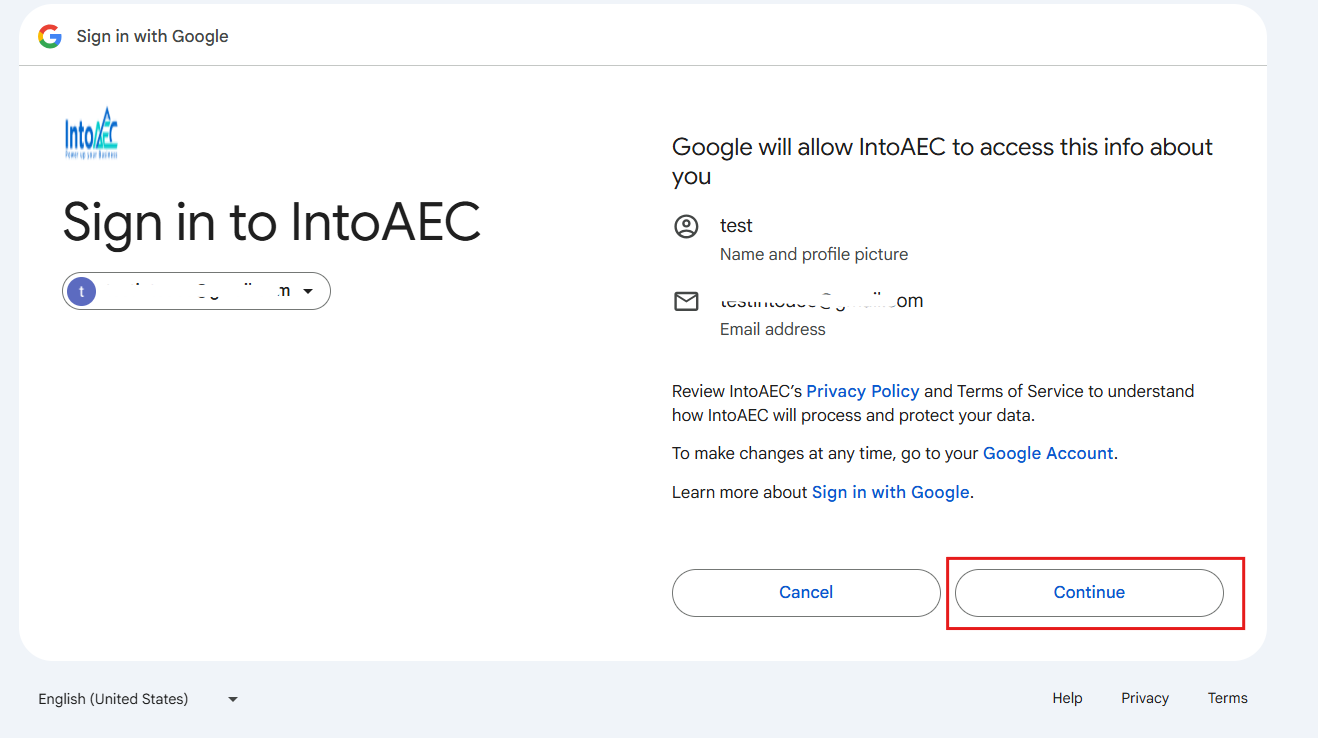Screen dimensions: 1318x738
Task: Click the 'Sign in with Google' header text
Action: pos(152,36)
